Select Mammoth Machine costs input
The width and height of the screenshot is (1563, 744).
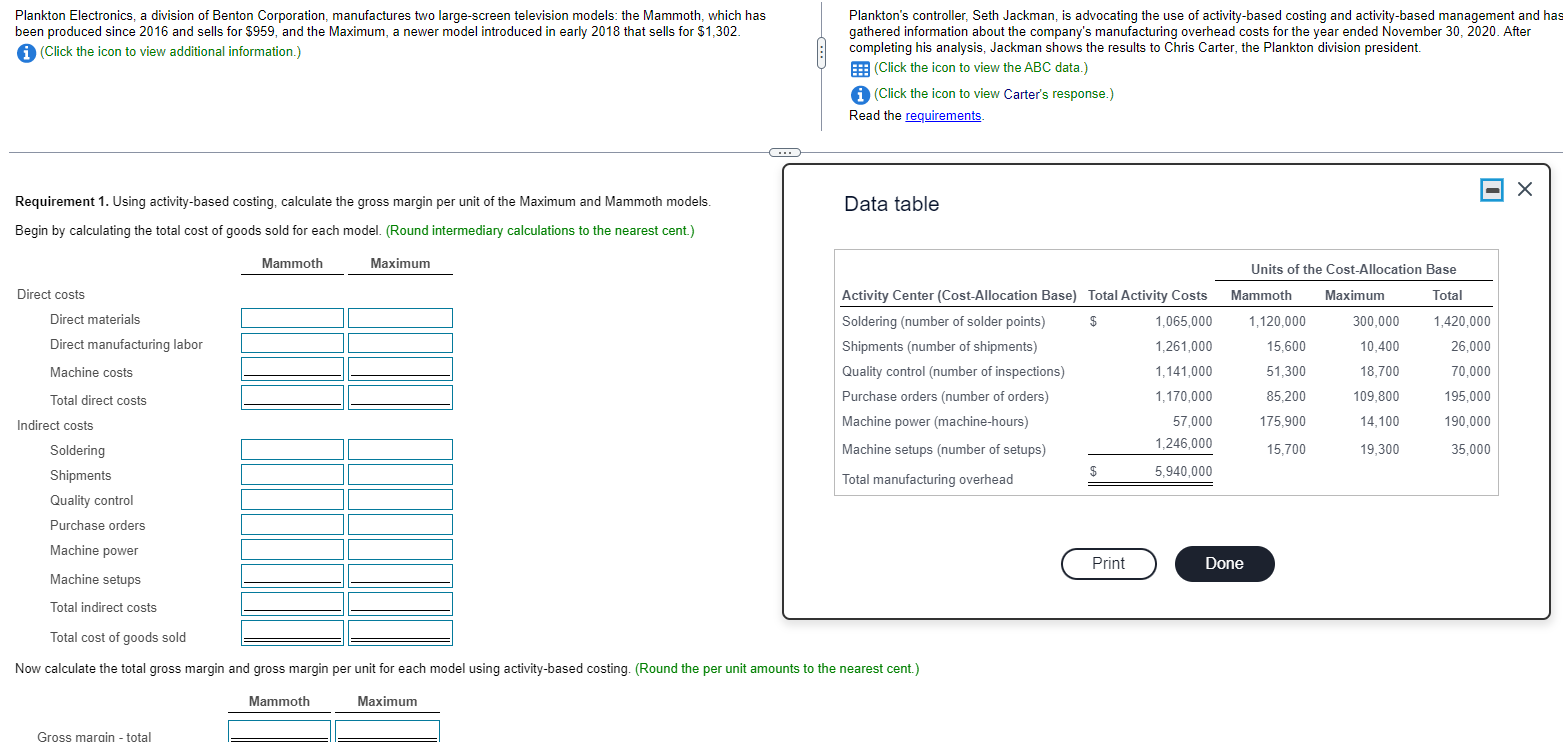coord(292,369)
